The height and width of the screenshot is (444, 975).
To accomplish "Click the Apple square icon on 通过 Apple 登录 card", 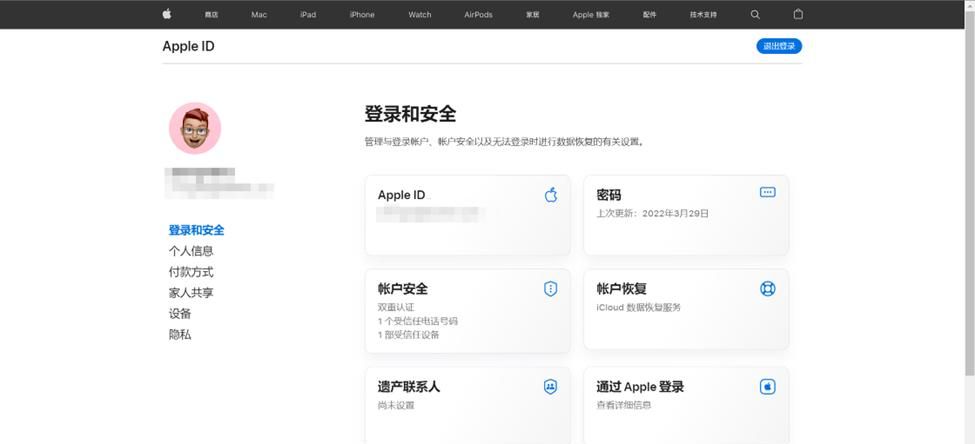I will (768, 387).
